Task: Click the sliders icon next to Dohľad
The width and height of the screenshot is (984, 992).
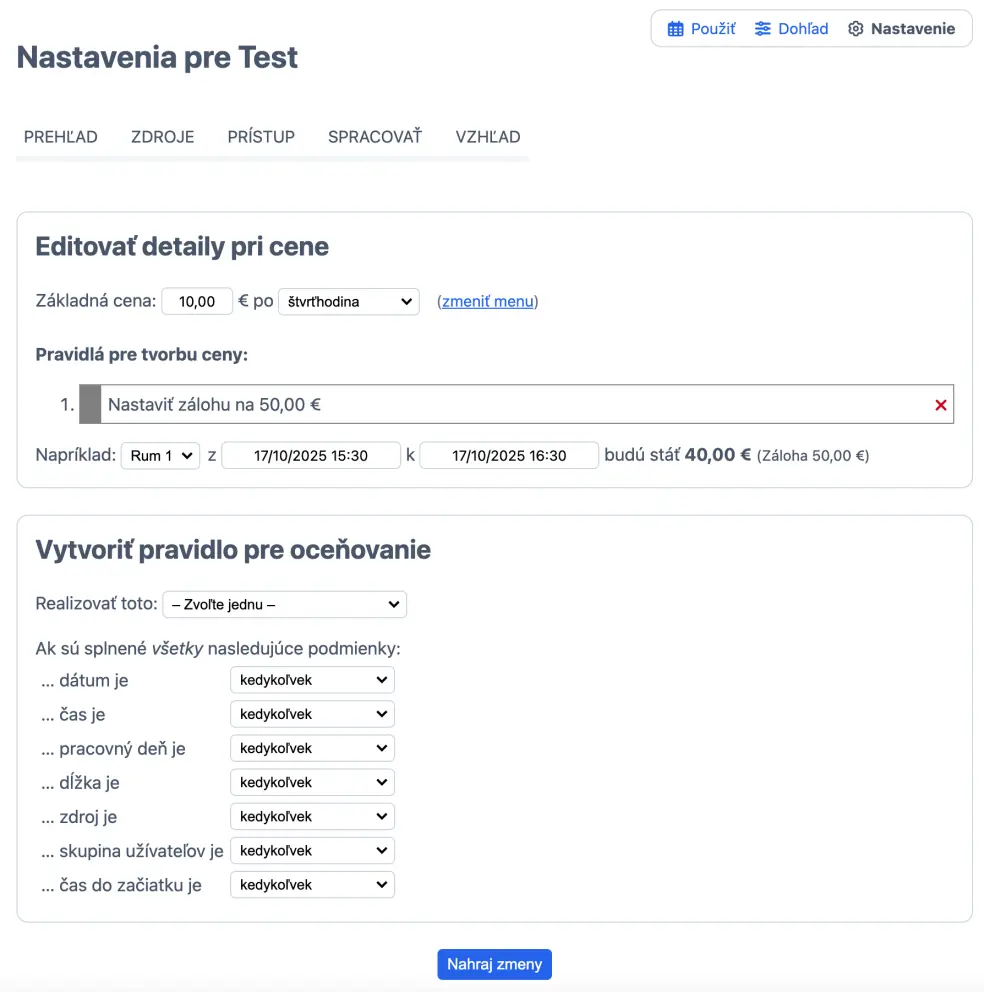Action: [x=763, y=29]
